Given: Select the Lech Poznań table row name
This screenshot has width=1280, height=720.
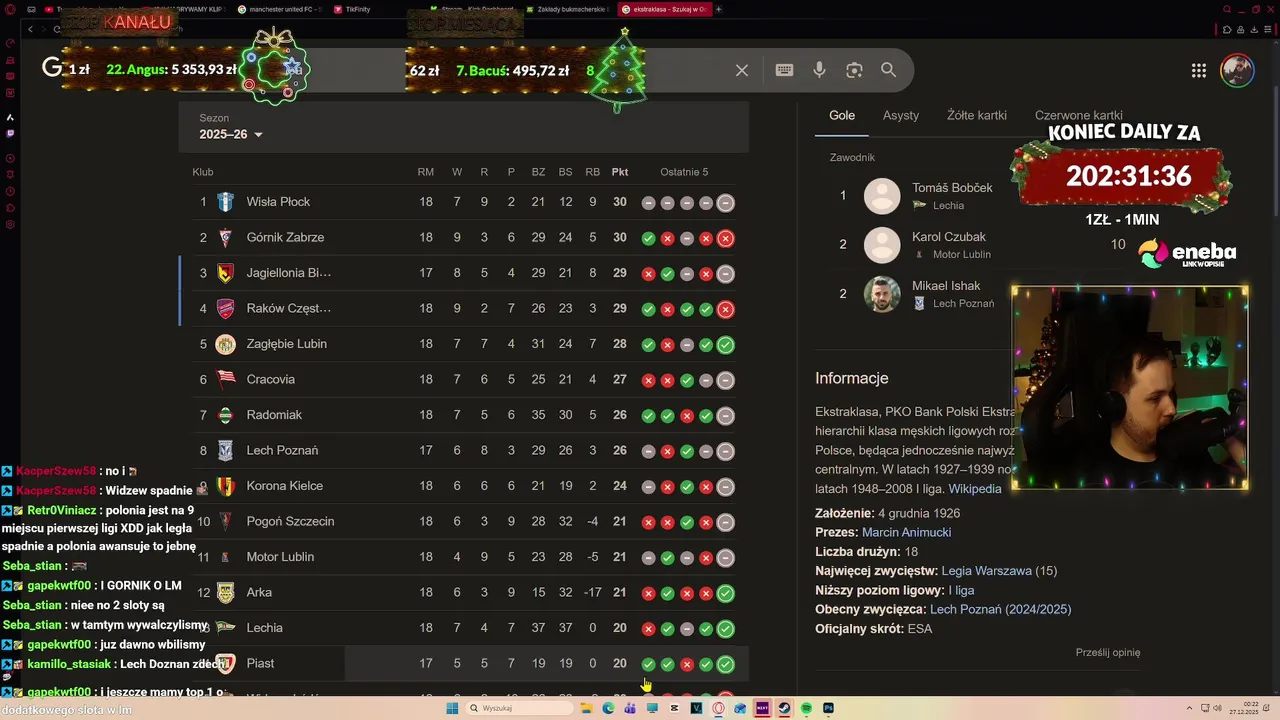Looking at the screenshot, I should [x=282, y=451].
